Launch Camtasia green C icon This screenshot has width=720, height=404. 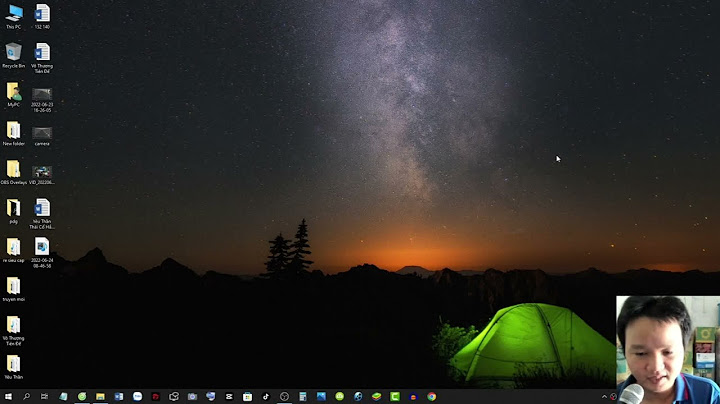pos(395,397)
